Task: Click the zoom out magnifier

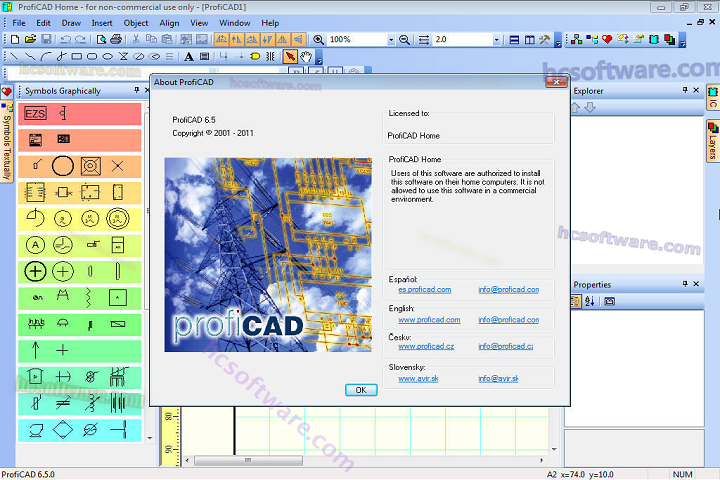Action: [x=404, y=40]
